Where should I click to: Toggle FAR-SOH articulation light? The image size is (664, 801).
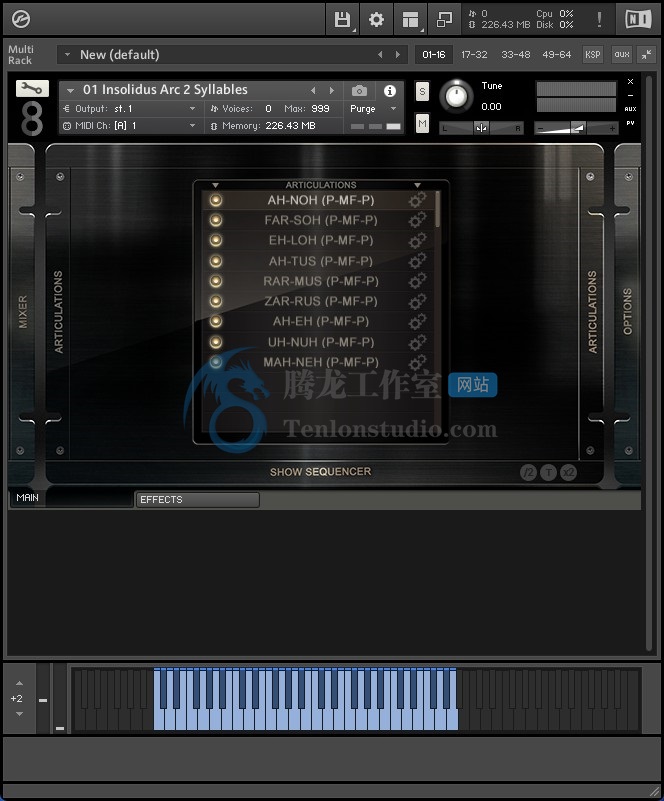216,220
